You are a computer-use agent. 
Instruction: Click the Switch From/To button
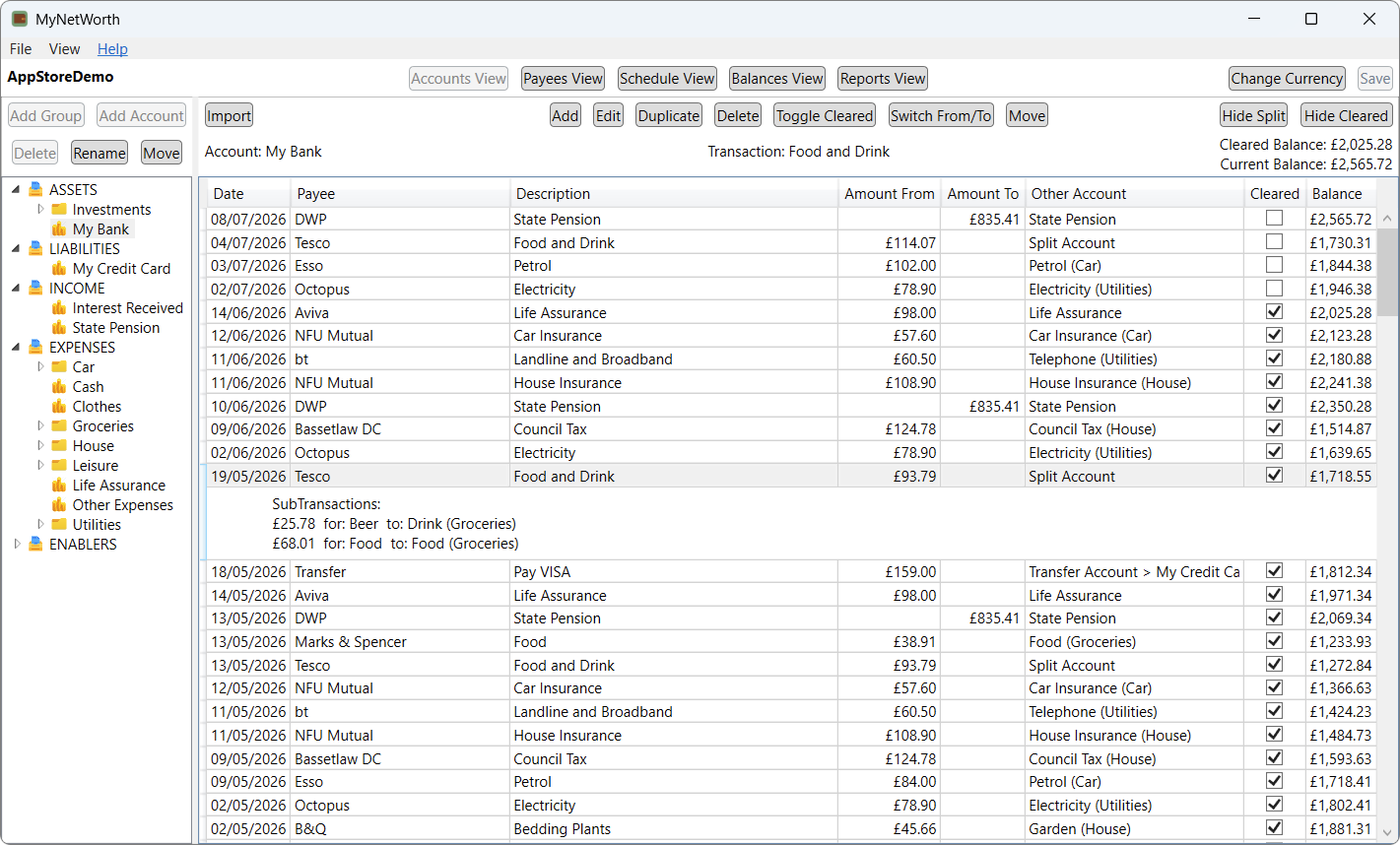(941, 115)
